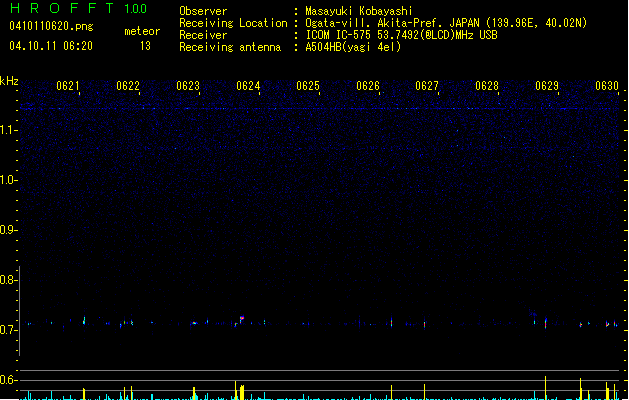Click the 1.1 kHz axis label
Image resolution: width=629 pixels, height=400 pixels.
[x=7, y=130]
